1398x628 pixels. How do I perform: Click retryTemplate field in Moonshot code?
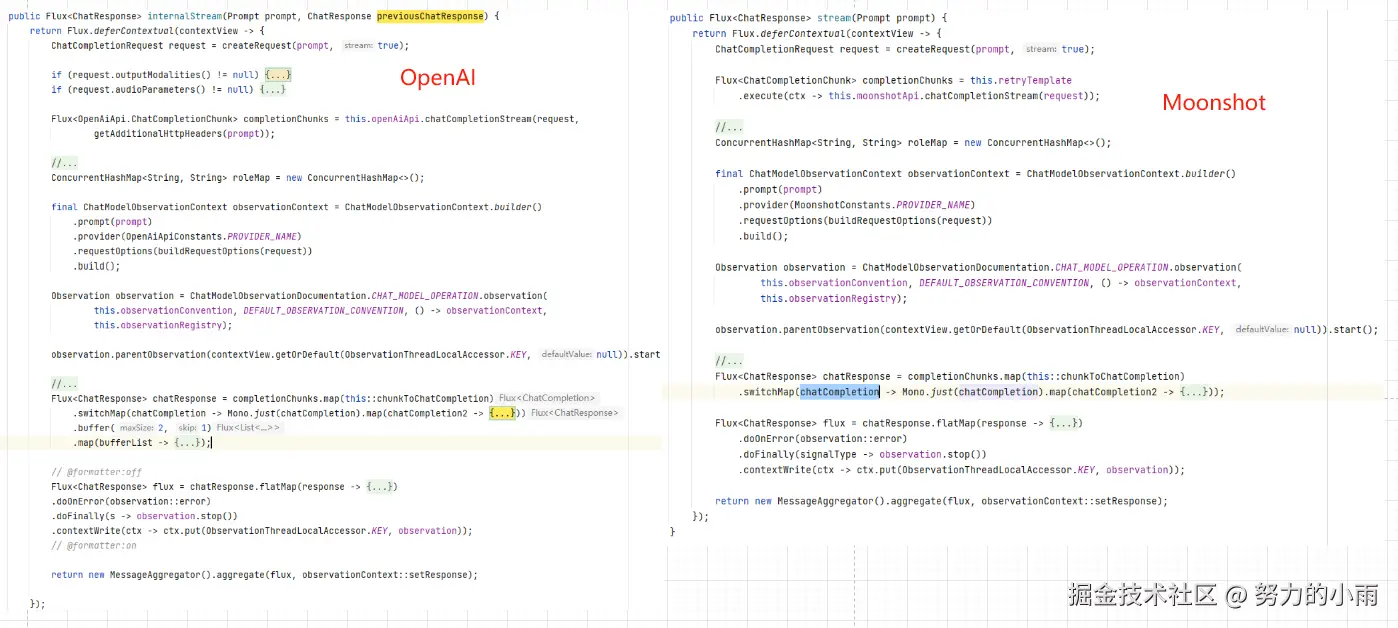(1034, 80)
